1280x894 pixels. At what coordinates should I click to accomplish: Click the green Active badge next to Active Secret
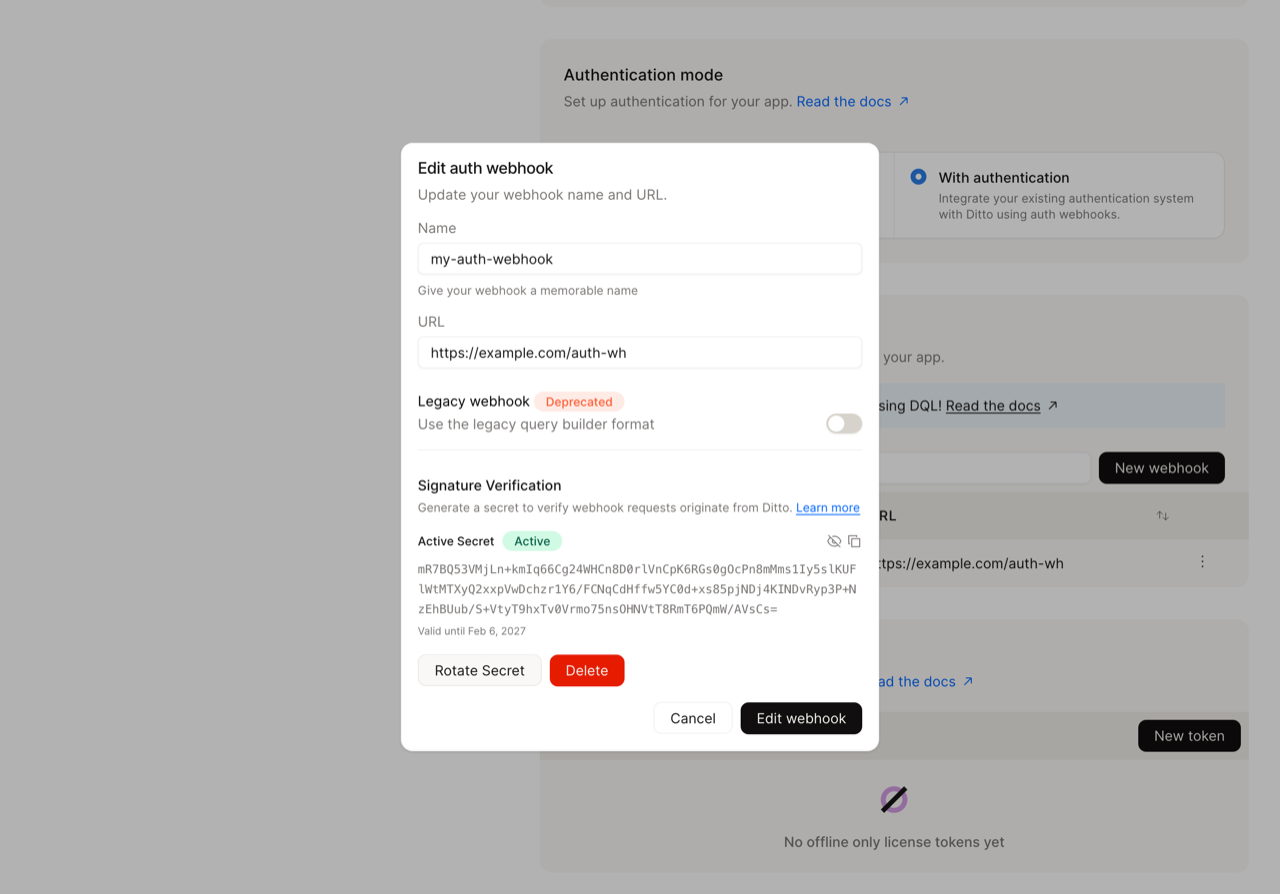(531, 540)
